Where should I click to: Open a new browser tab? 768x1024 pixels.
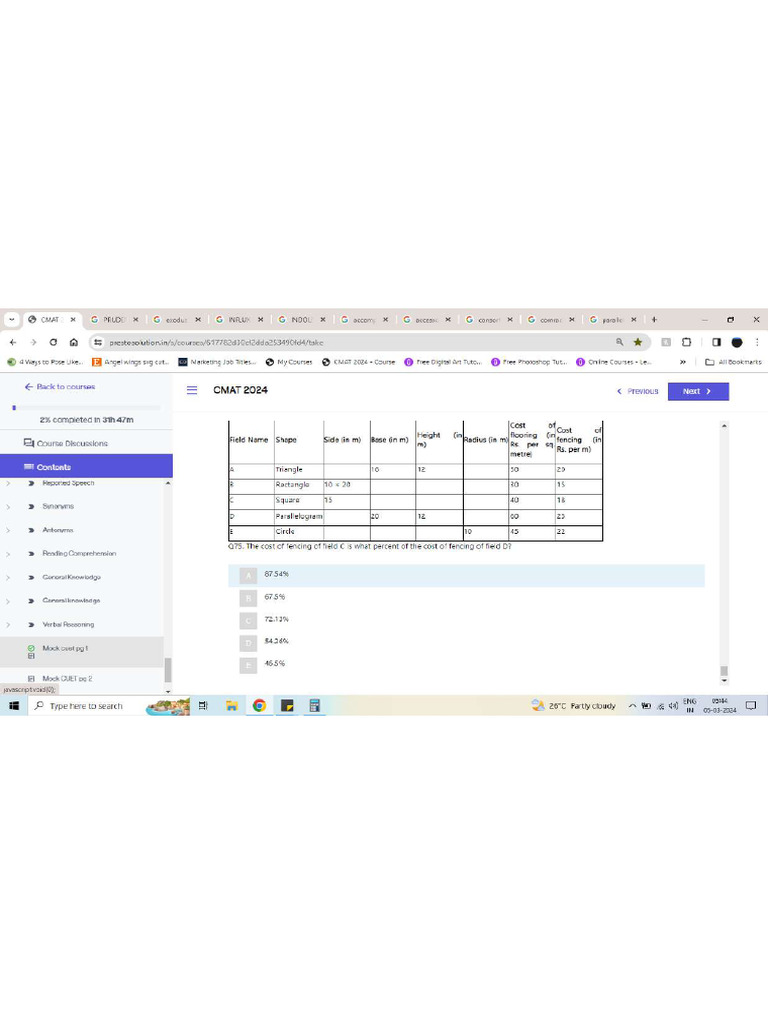[654, 320]
